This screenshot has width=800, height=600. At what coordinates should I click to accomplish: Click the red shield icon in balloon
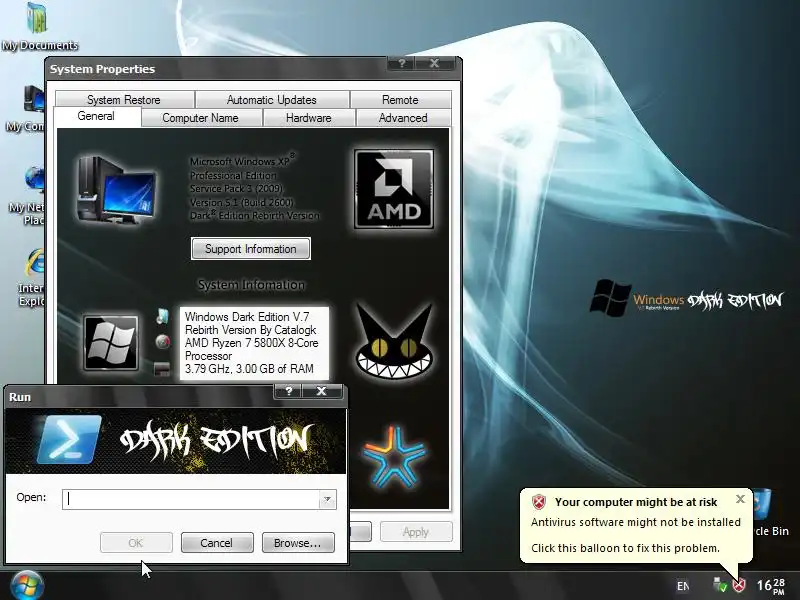(539, 502)
